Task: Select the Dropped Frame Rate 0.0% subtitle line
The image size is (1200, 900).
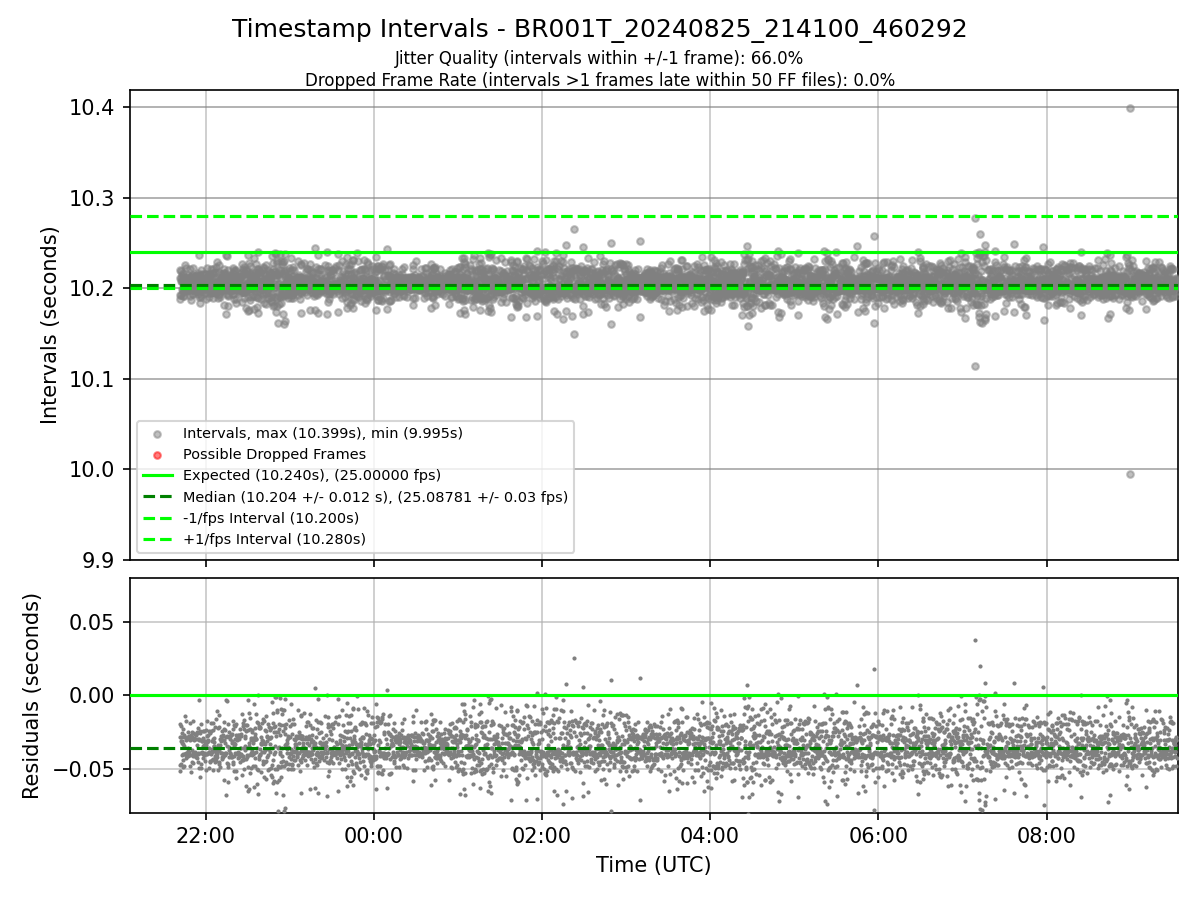Action: tap(599, 80)
